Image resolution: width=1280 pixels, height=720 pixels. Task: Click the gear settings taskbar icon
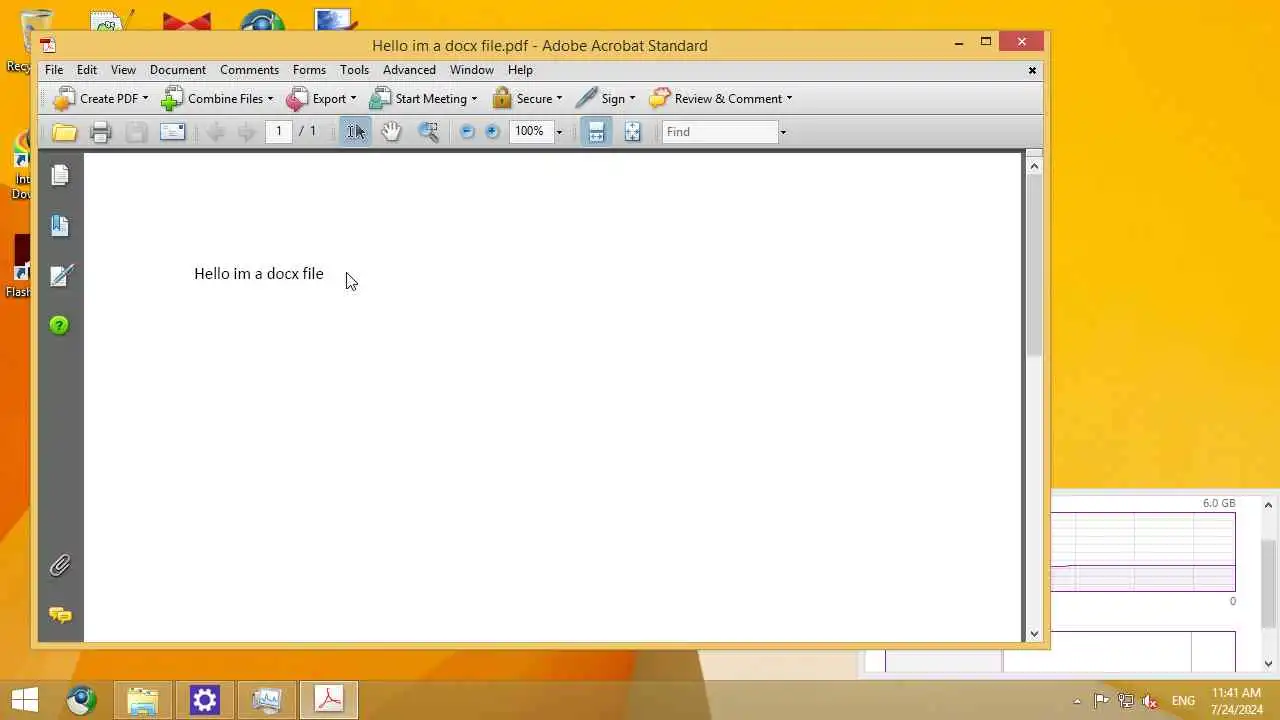pyautogui.click(x=204, y=700)
